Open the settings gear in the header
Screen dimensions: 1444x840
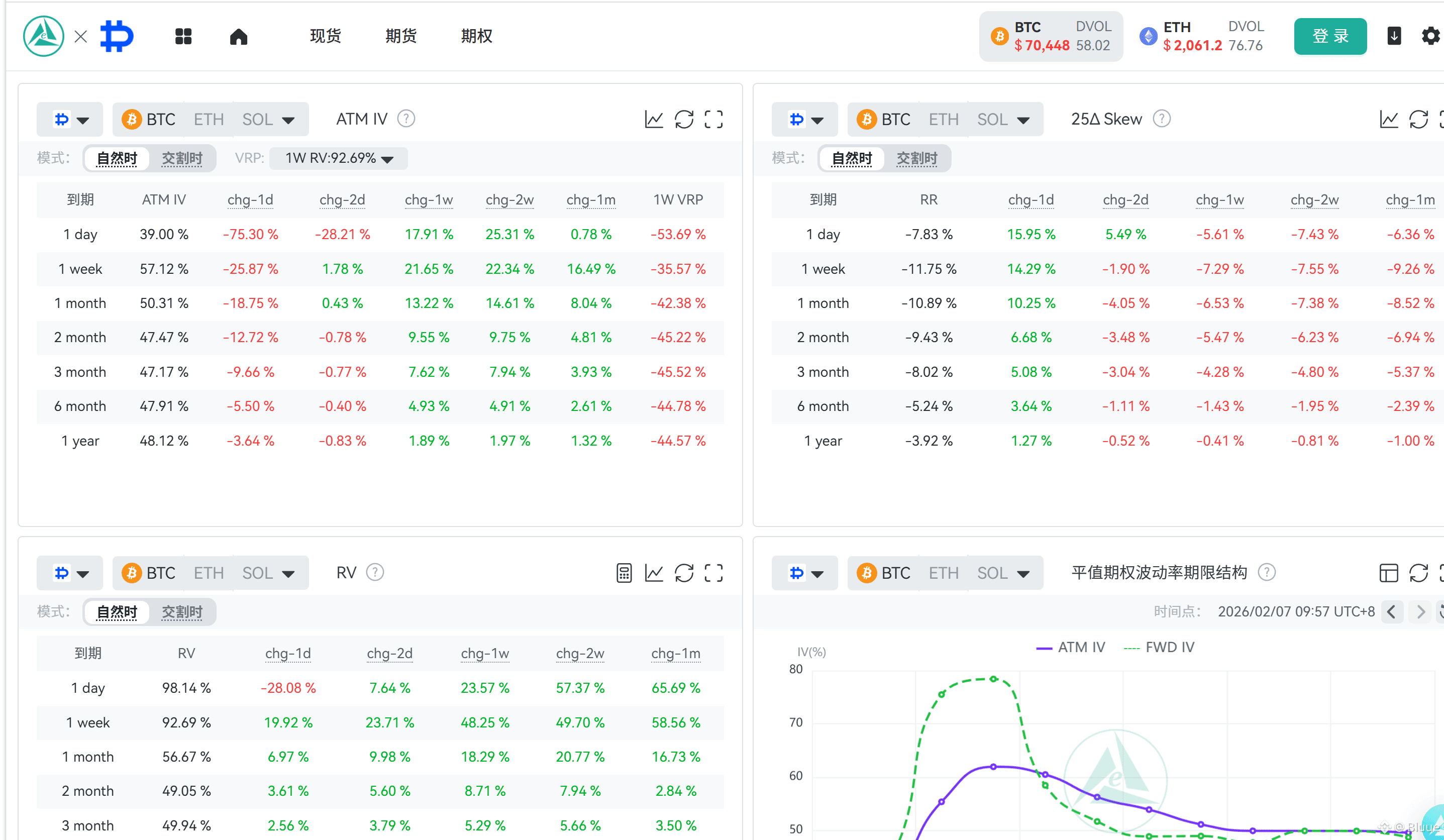(1430, 36)
